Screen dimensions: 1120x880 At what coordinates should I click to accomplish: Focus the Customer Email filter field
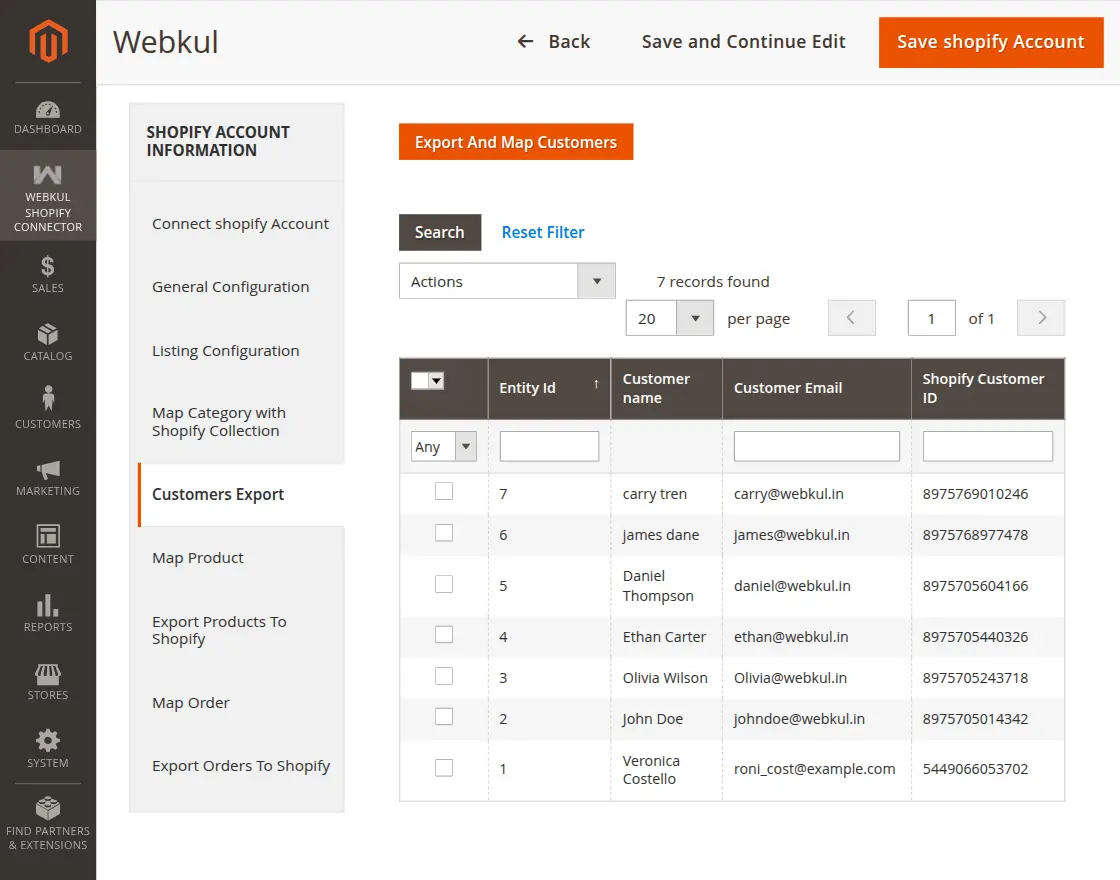coord(816,446)
